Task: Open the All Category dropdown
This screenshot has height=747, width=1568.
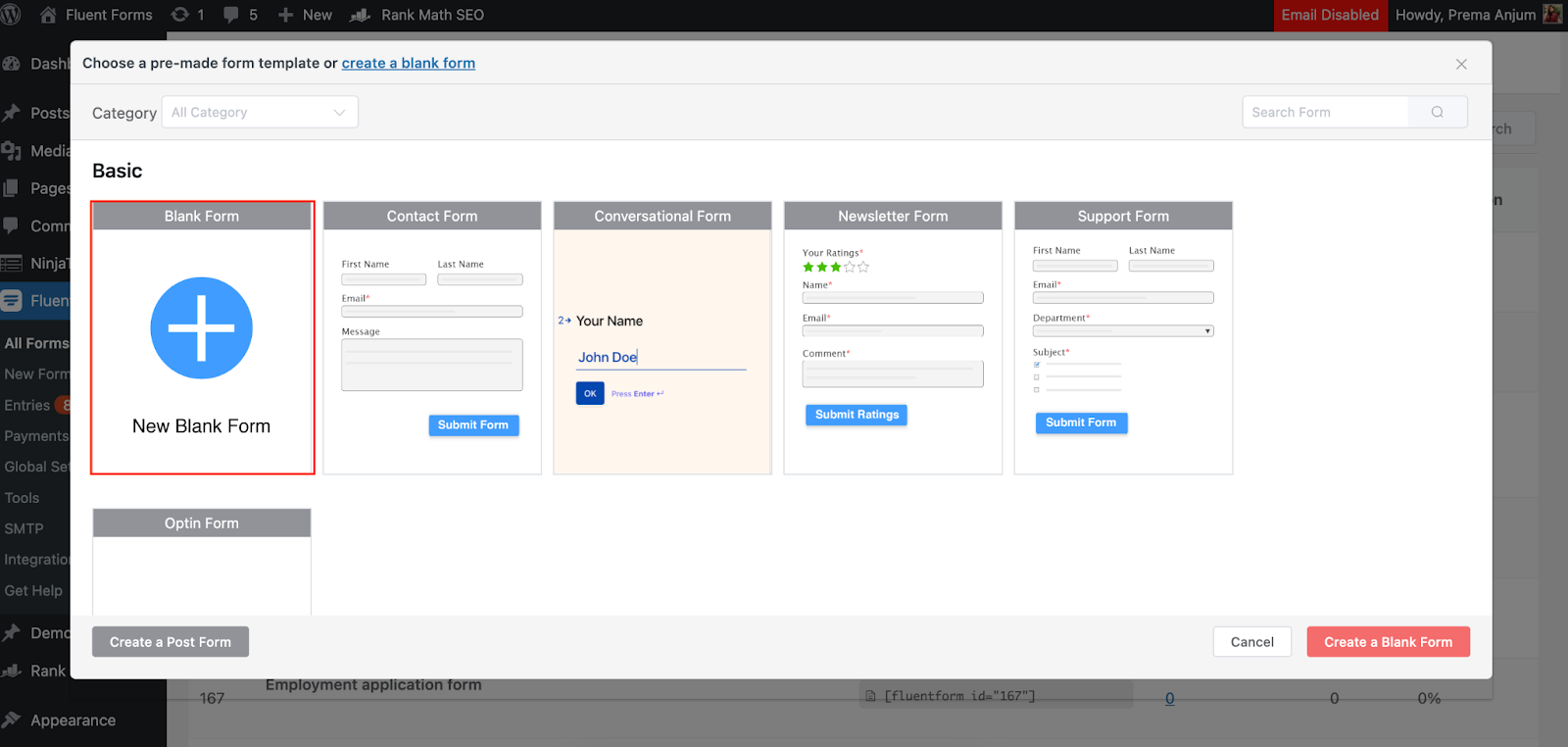Action: 260,112
